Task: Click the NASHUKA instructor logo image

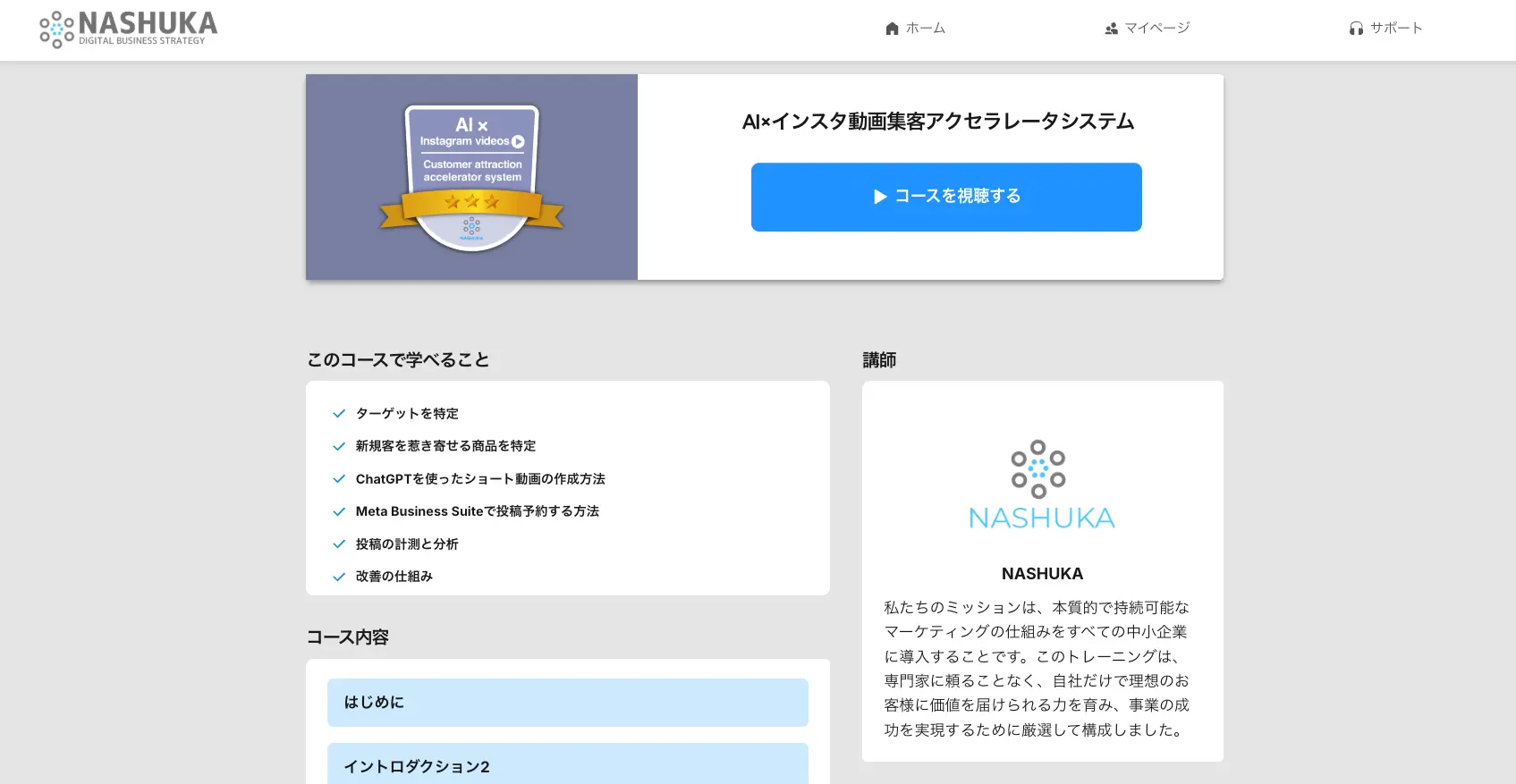Action: tap(1042, 485)
